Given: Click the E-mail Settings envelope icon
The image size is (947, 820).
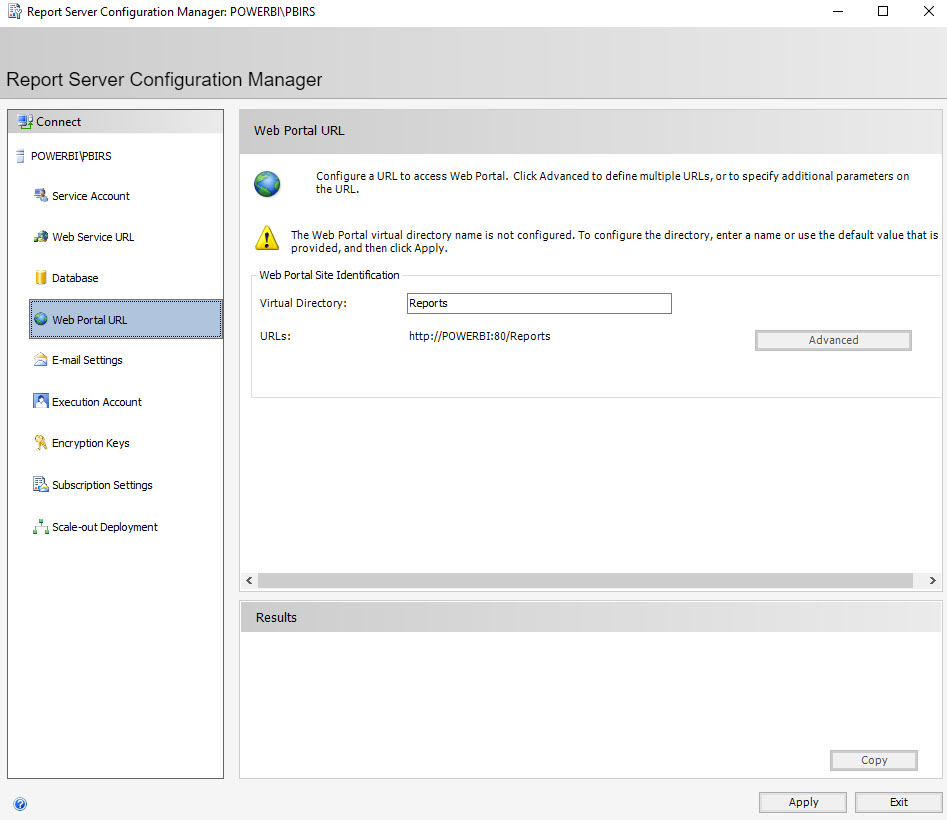Looking at the screenshot, I should [x=40, y=360].
